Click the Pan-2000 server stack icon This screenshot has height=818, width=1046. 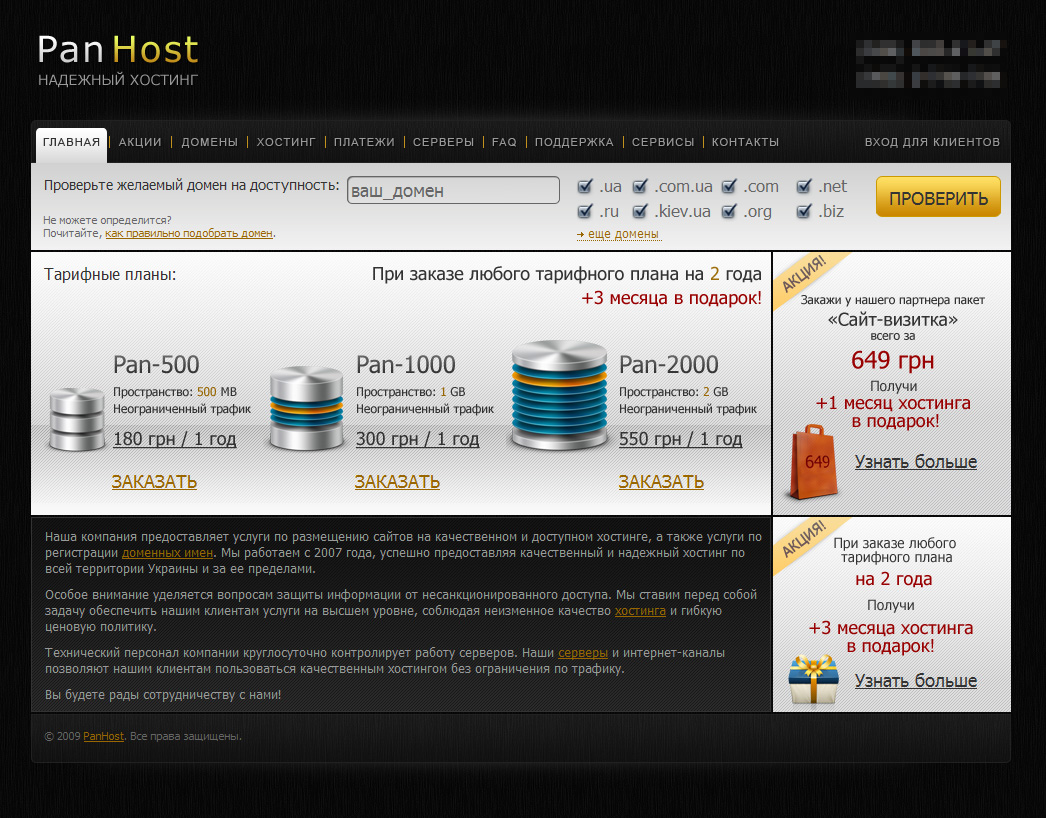[x=559, y=394]
